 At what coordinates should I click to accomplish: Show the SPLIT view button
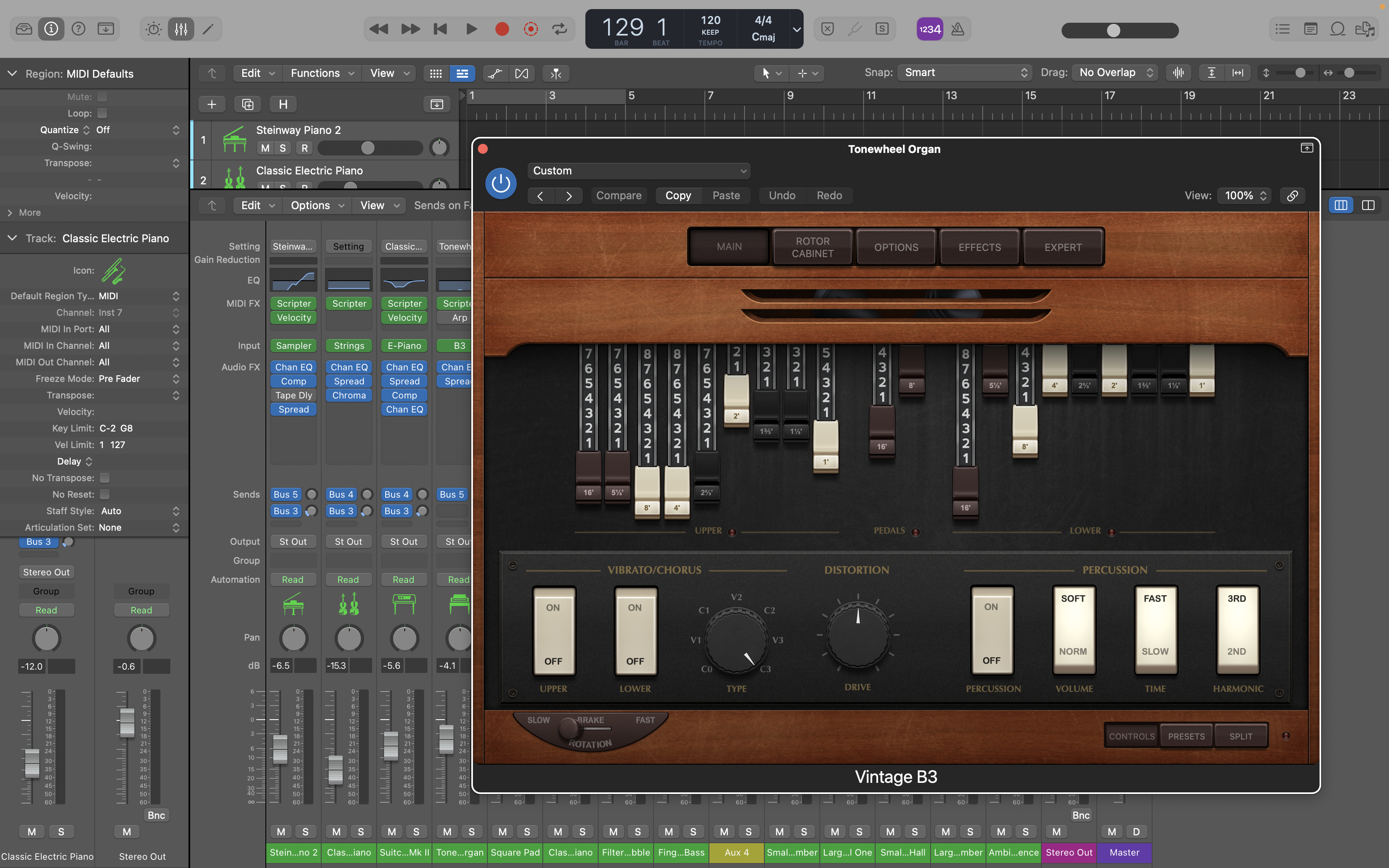coord(1240,736)
